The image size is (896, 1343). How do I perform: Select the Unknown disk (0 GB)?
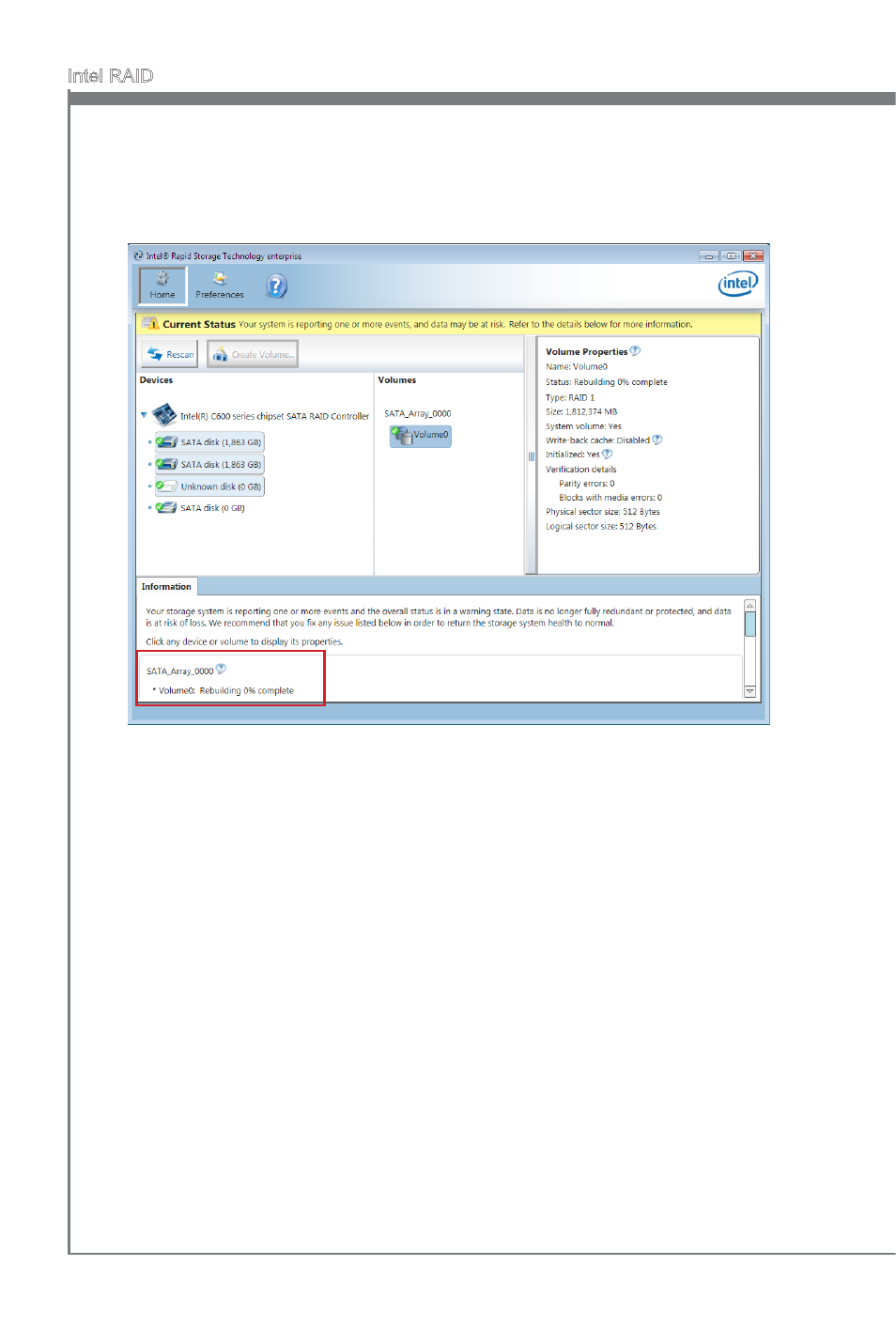[209, 486]
